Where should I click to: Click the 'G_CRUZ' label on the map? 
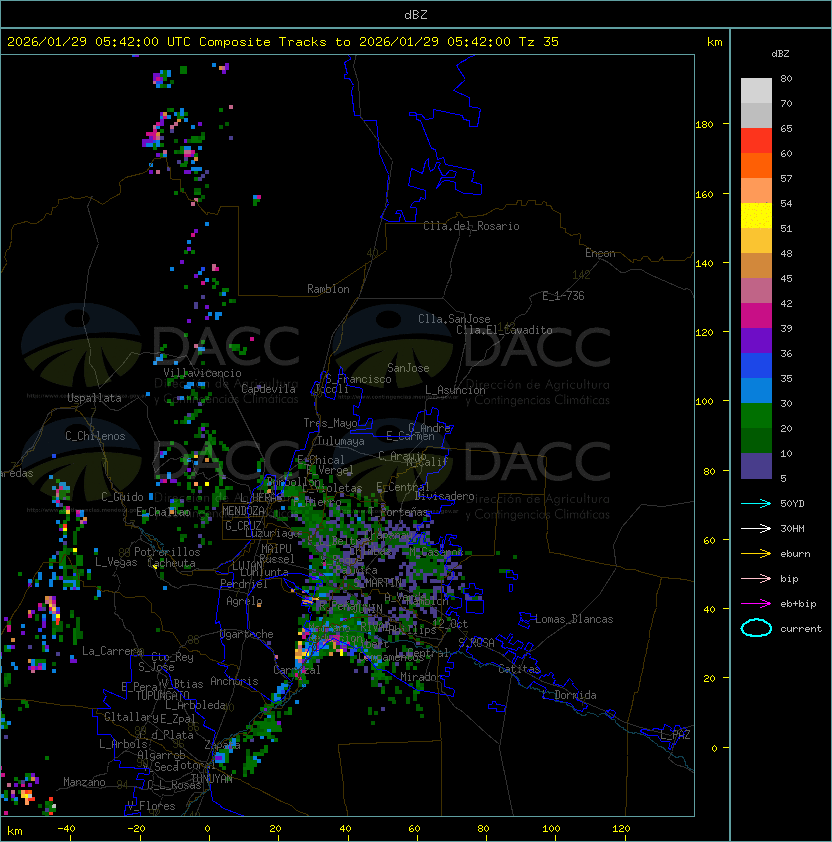[x=243, y=526]
